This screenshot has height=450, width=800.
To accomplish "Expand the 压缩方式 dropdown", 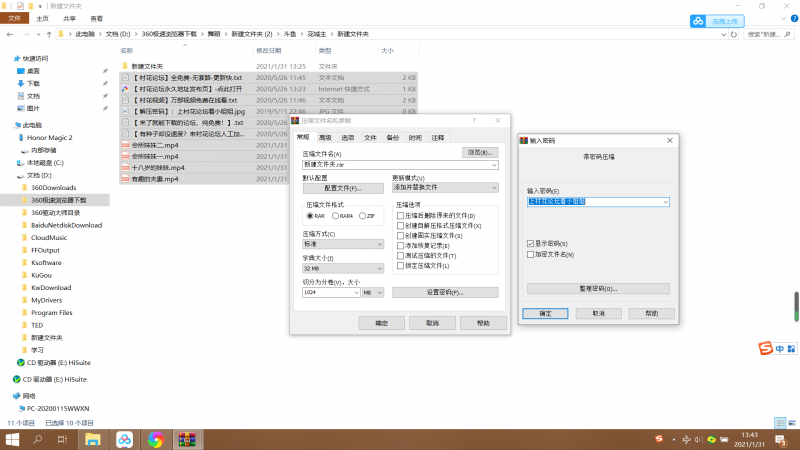I will pos(343,243).
